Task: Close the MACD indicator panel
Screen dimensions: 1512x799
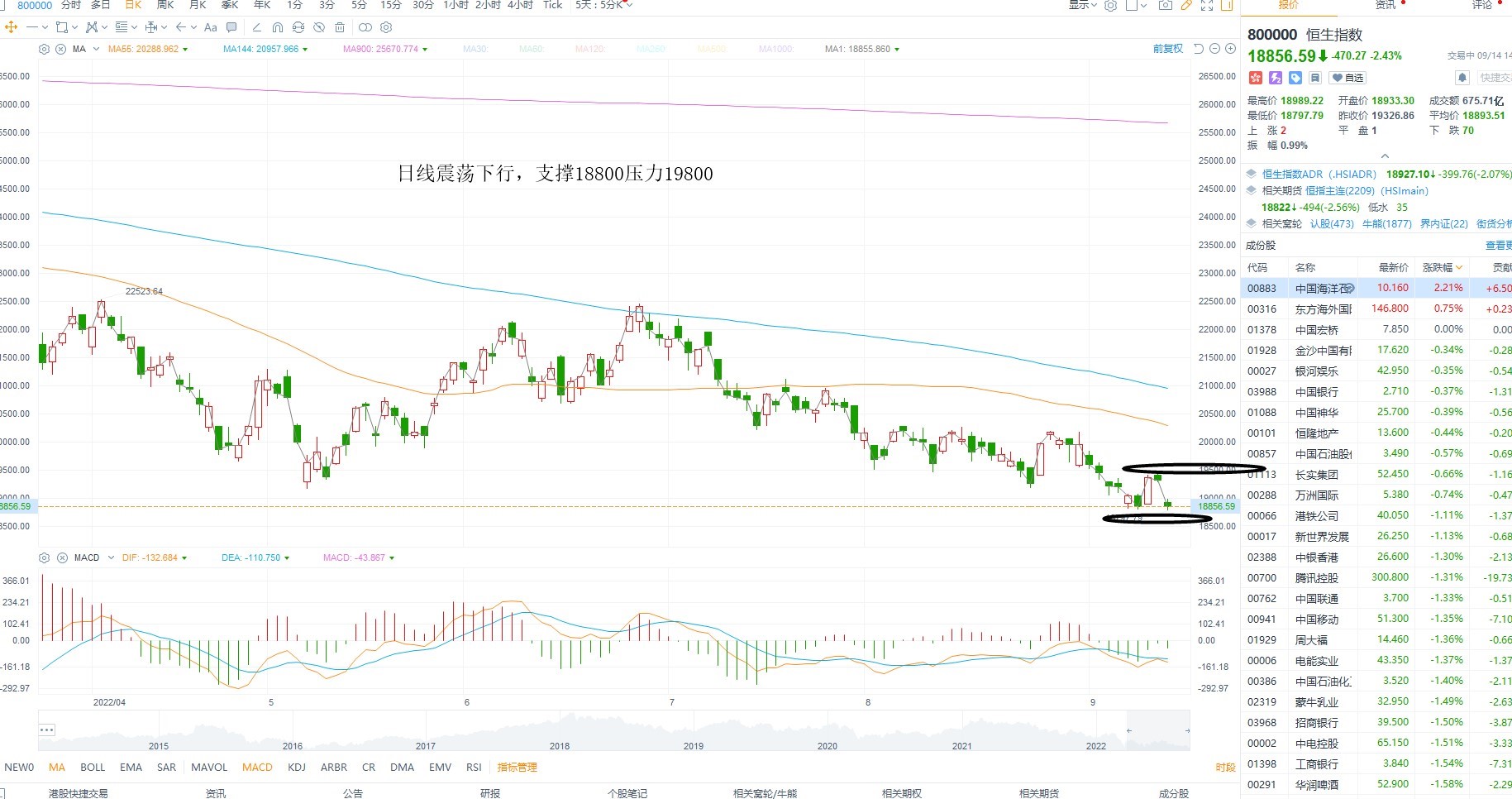Action: [62, 557]
